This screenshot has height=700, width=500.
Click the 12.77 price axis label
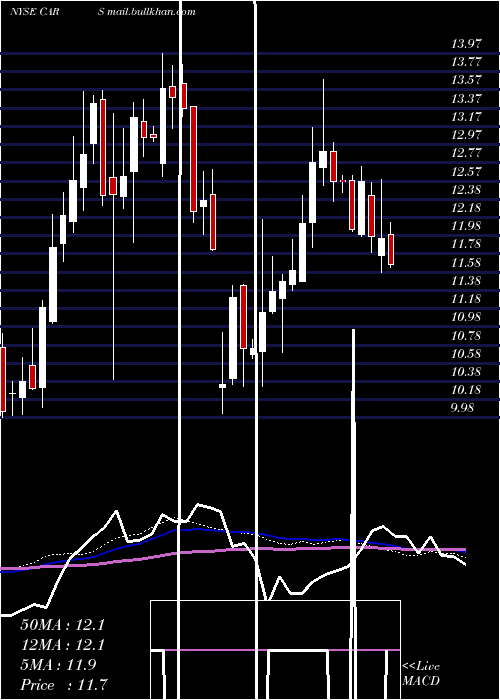466,153
